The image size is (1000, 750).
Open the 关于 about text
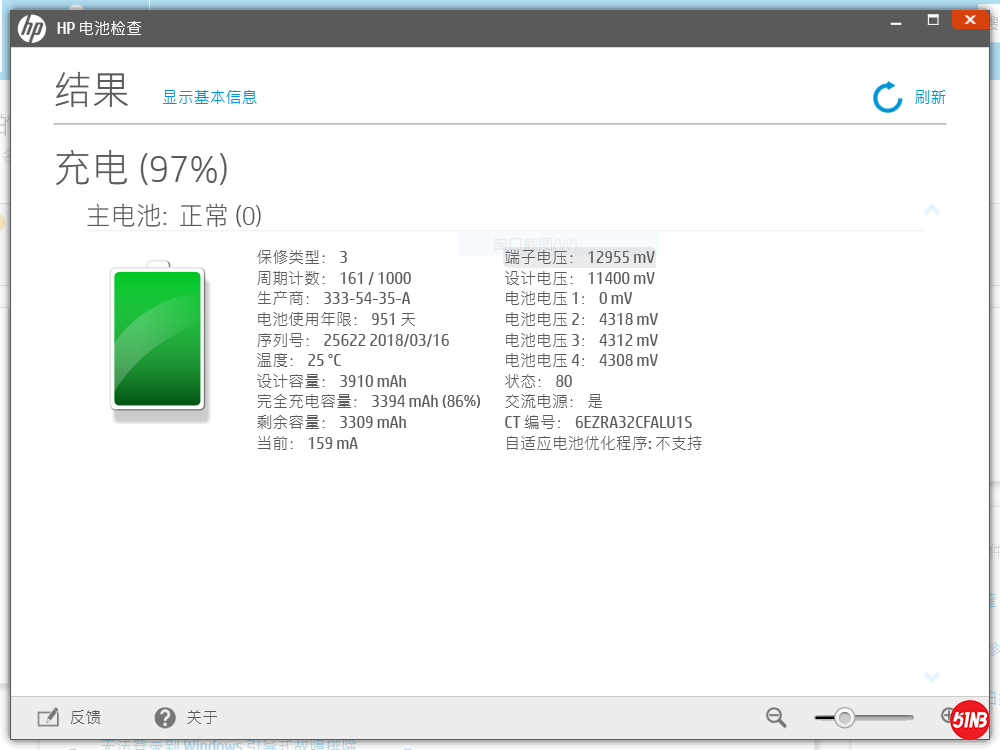coord(202,717)
